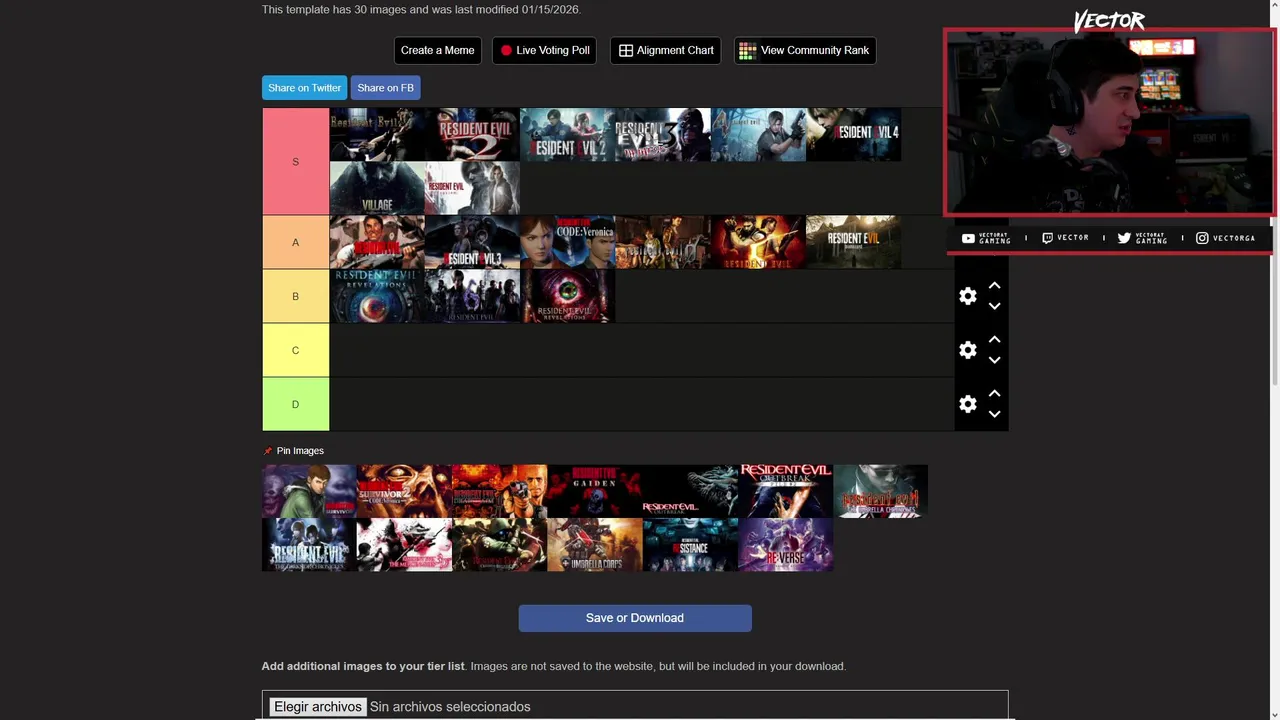Image resolution: width=1280 pixels, height=720 pixels.
Task: Open Vectorat Gaming YouTube overlay icon
Action: tap(968, 238)
